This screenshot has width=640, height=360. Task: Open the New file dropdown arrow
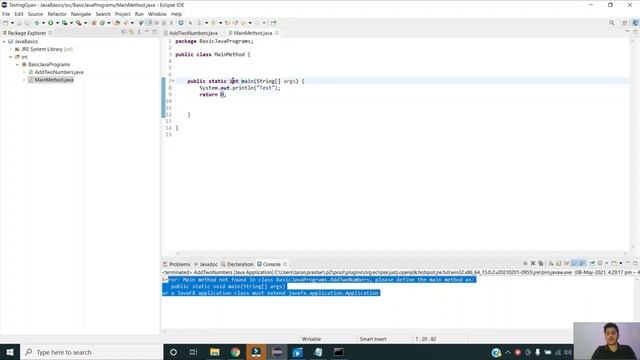[x=12, y=23]
